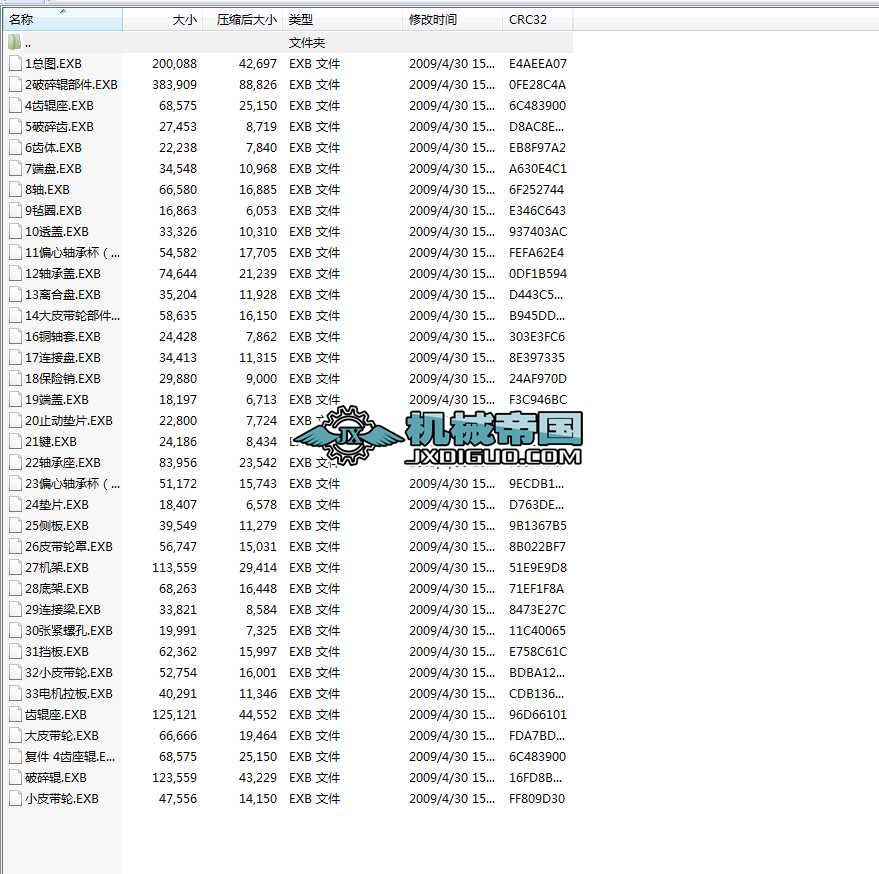Click the CRC32 value 51E9E9D8
Image resolution: width=879 pixels, height=874 pixels.
538,567
